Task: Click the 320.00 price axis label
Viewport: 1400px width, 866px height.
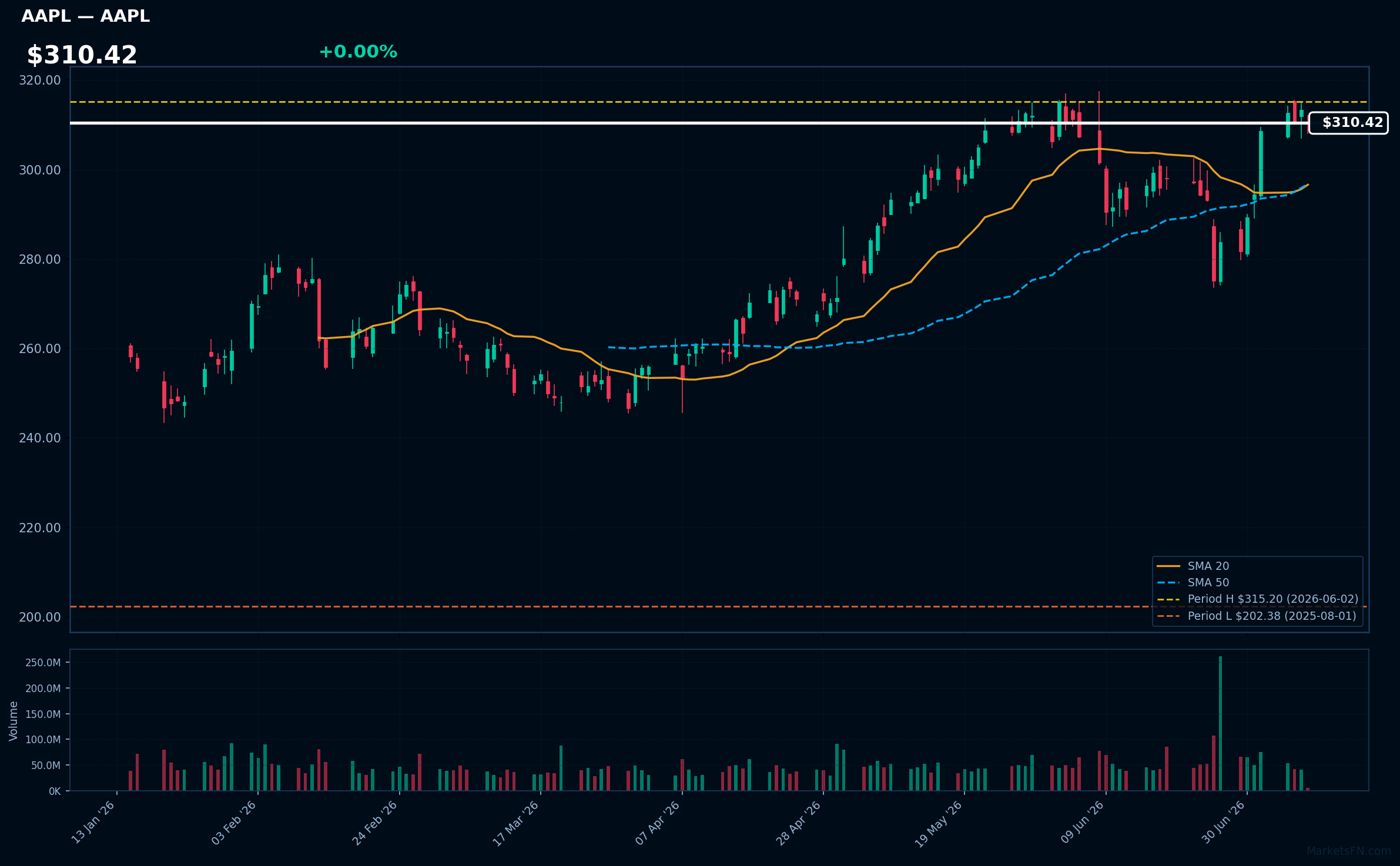Action: point(40,80)
